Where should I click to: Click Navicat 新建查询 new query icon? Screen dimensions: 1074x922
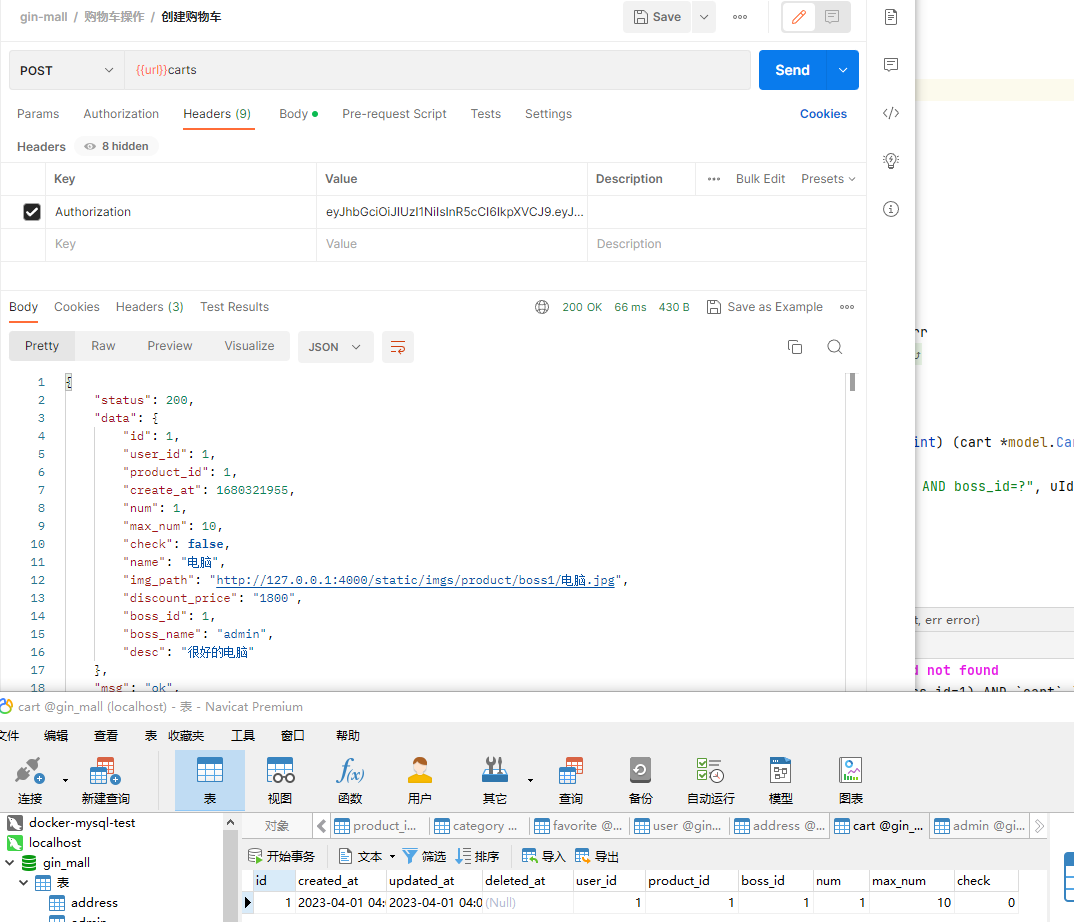(105, 780)
